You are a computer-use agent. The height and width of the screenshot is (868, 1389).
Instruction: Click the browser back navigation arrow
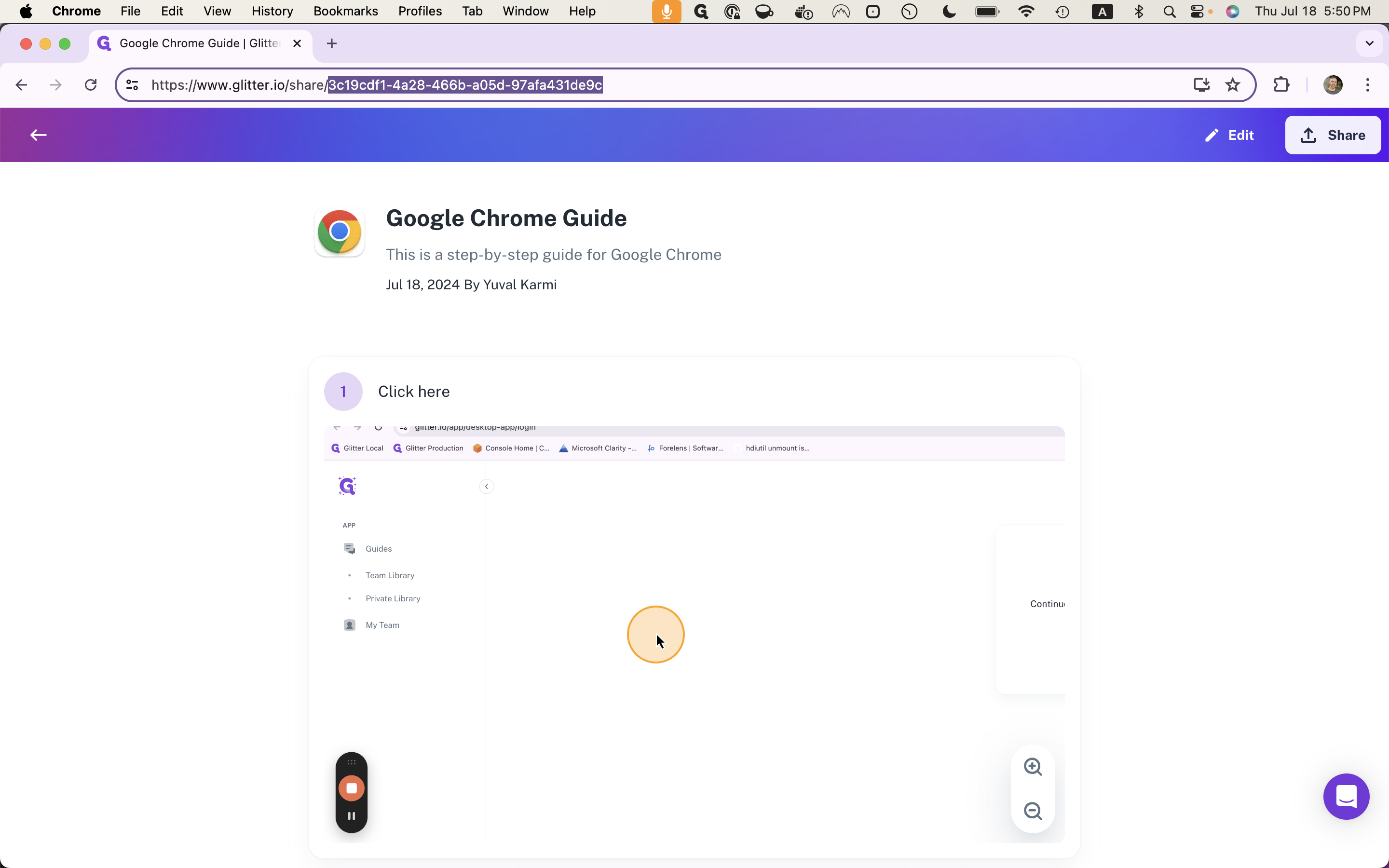tap(21, 85)
